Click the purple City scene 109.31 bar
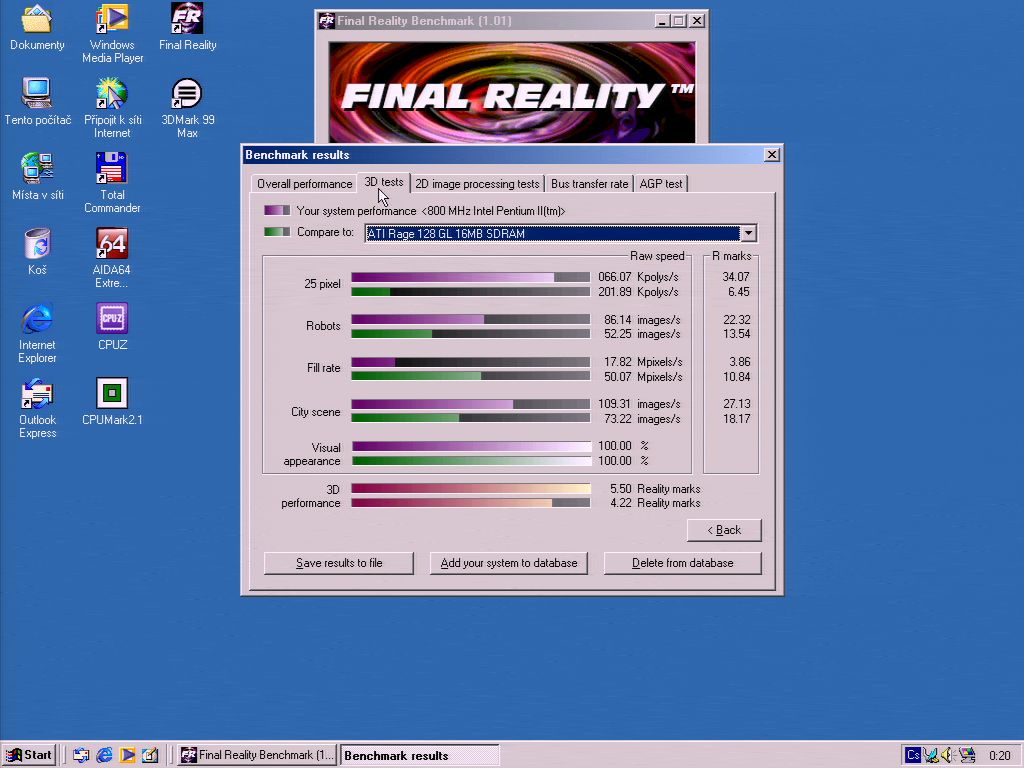The width and height of the screenshot is (1024, 768). click(471, 404)
